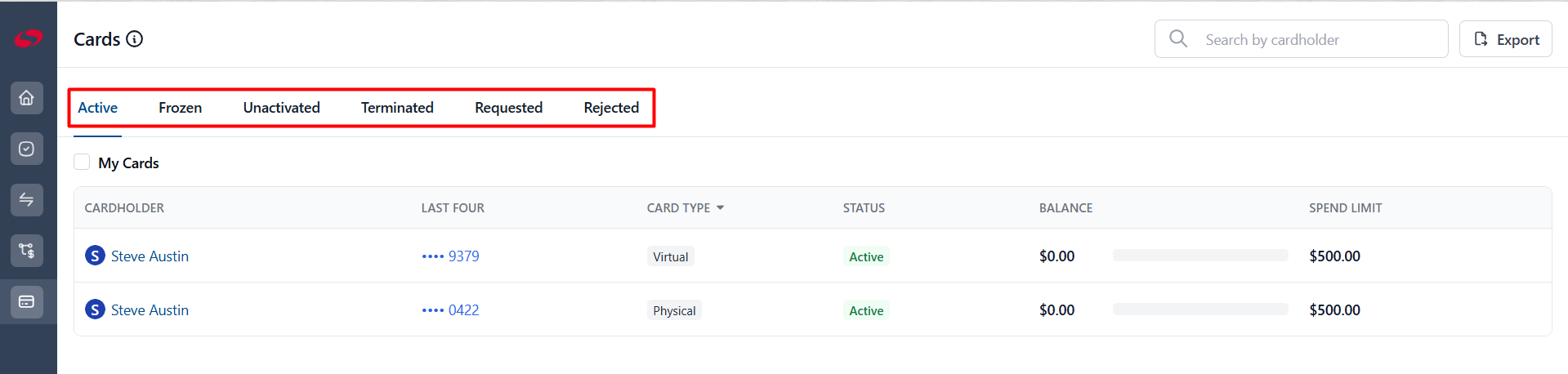The height and width of the screenshot is (374, 1568).
Task: Open card ending in 9379
Action: coord(450,256)
